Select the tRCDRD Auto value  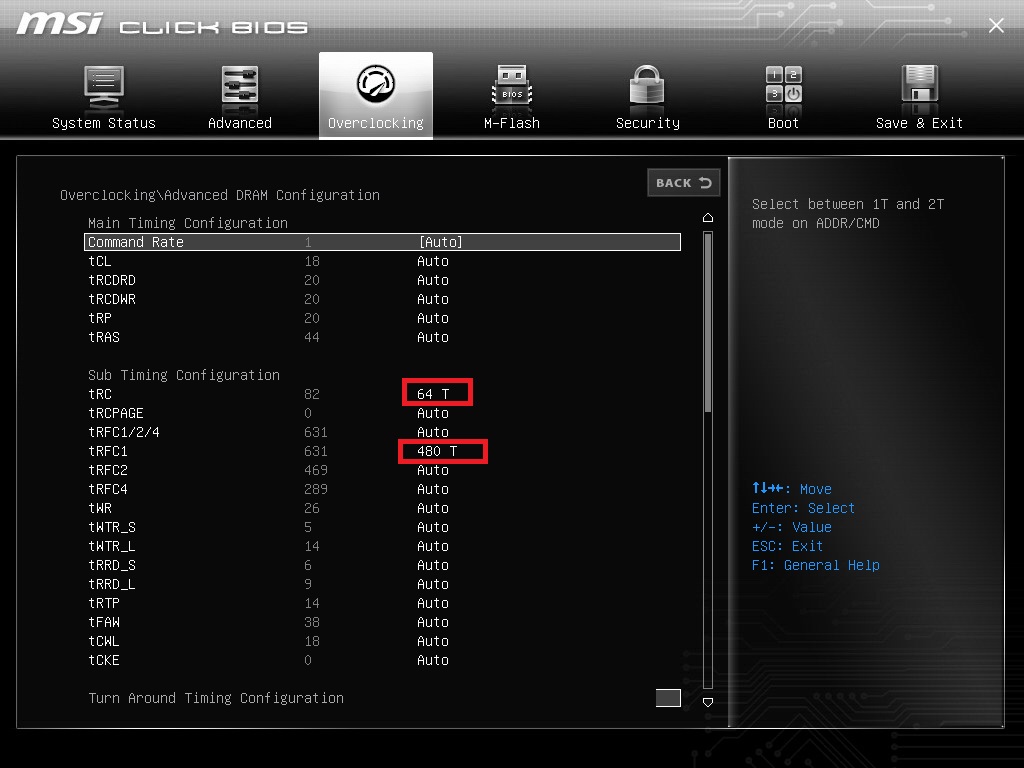(x=433, y=280)
